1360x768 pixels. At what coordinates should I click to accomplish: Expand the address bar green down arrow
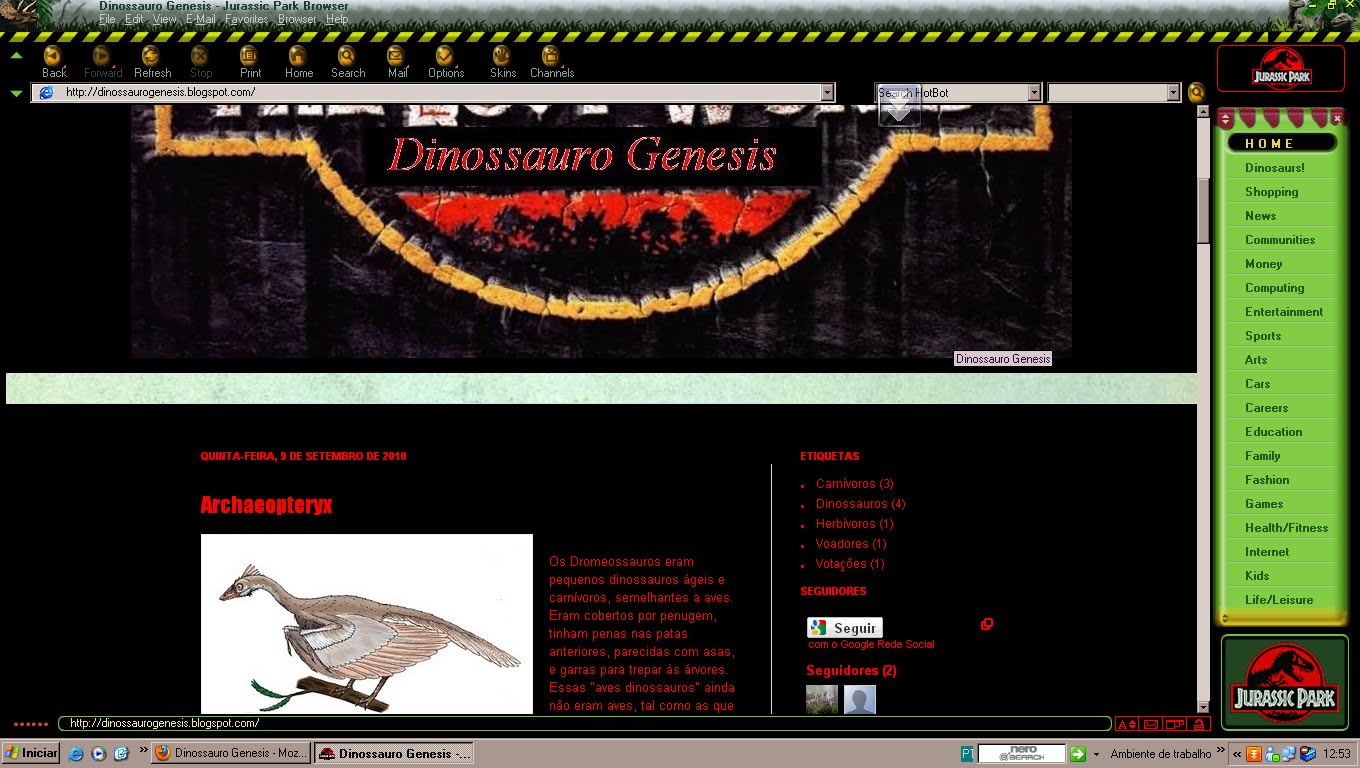tap(16, 93)
